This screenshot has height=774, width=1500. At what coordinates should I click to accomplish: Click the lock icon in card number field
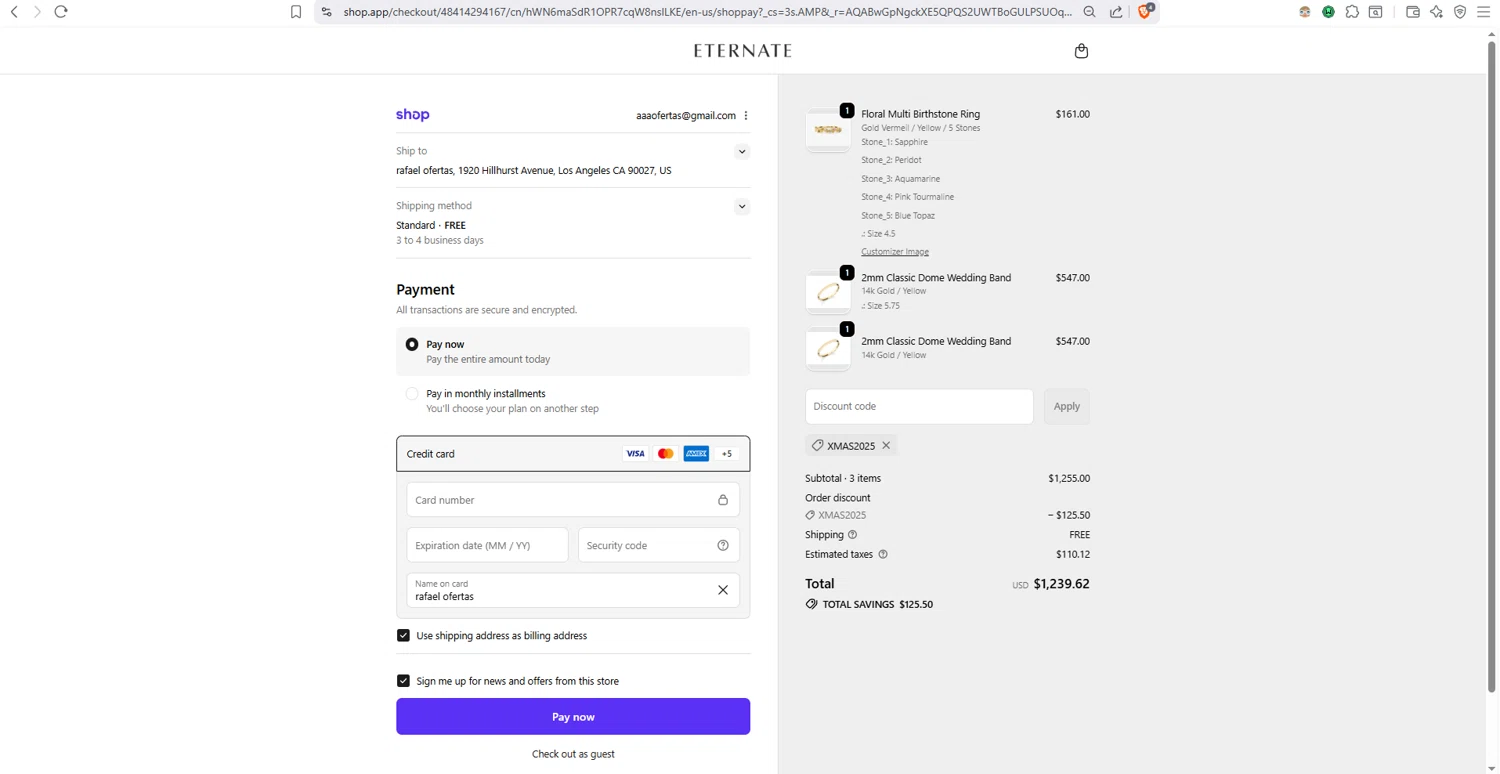723,500
